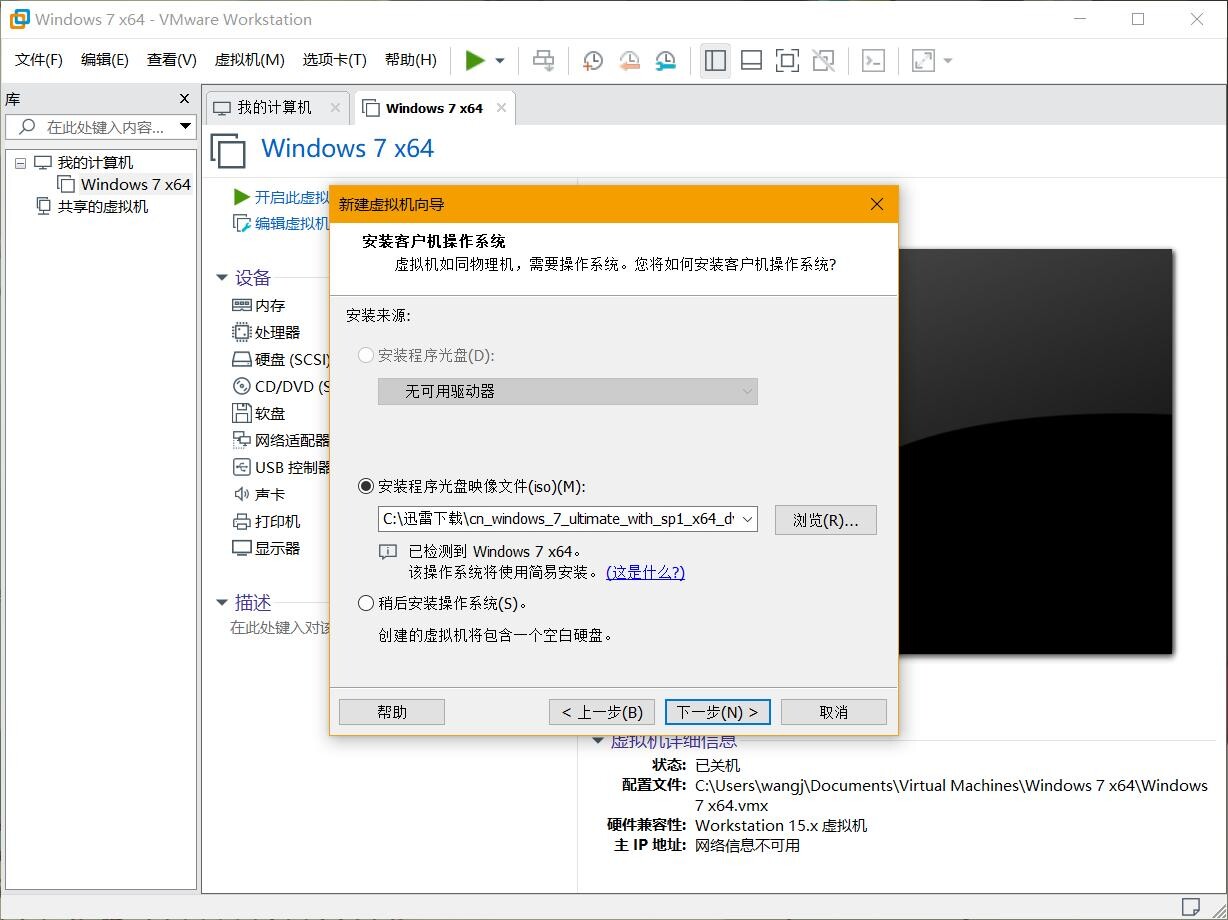Open the 编辑(E) menu

click(105, 60)
